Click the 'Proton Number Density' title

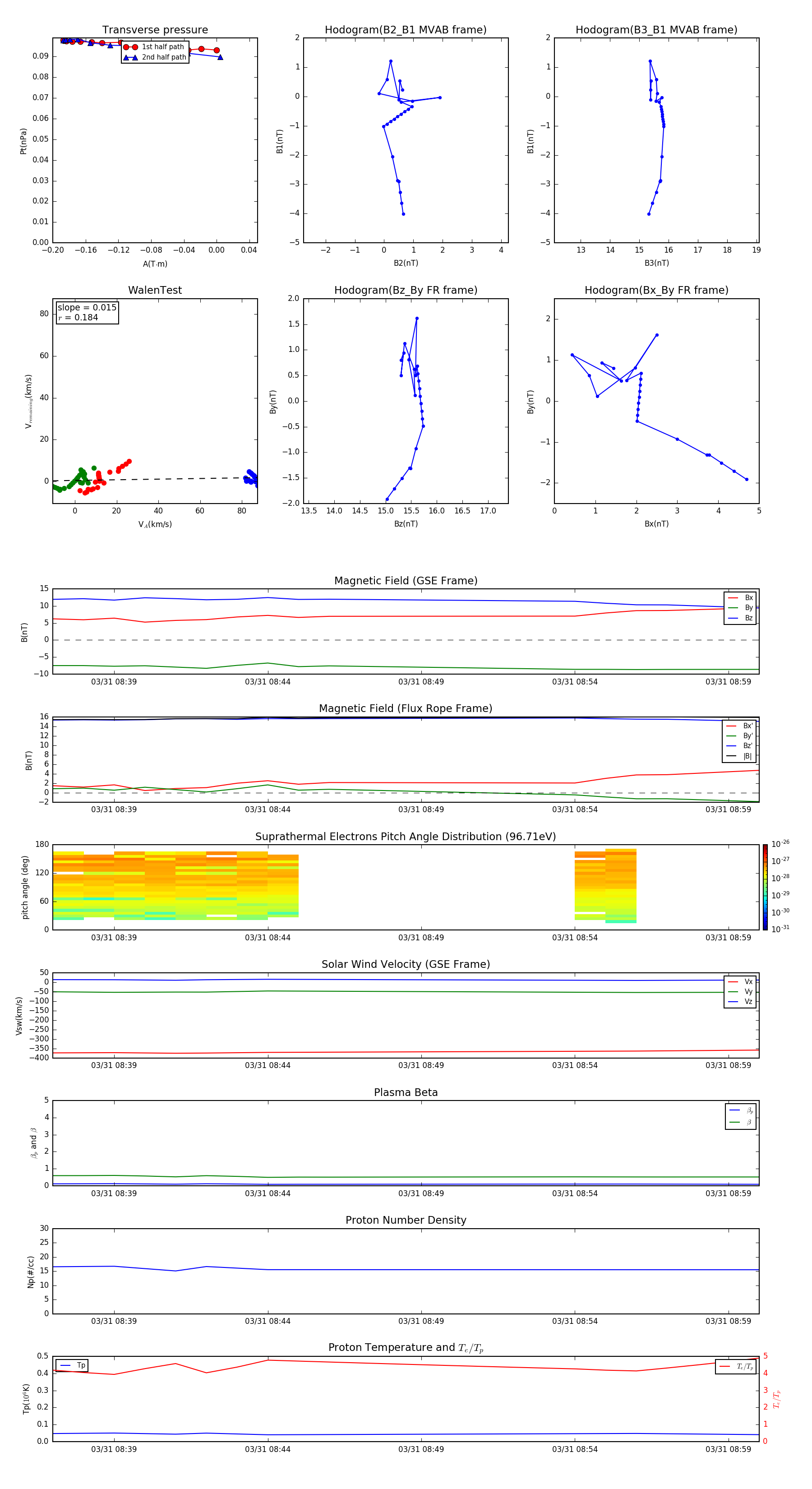(x=406, y=1220)
